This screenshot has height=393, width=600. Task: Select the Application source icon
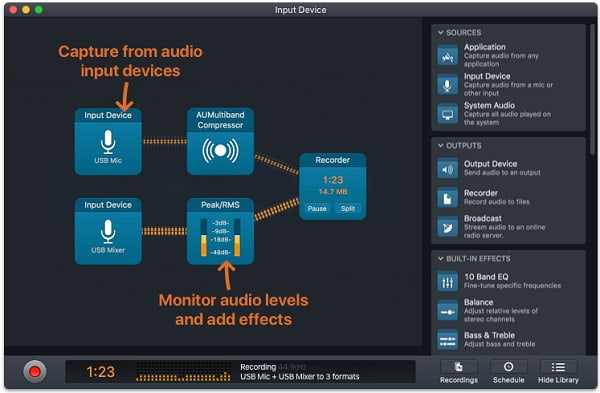click(447, 55)
